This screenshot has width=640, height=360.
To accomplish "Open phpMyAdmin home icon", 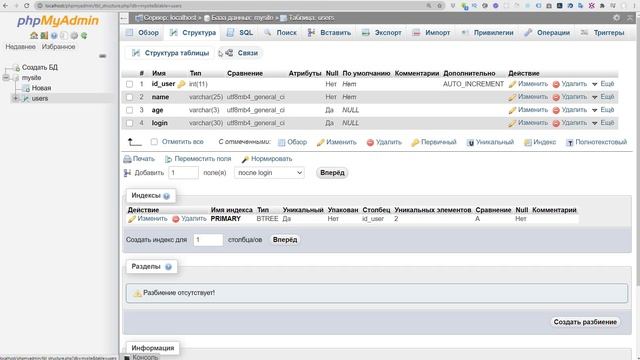I will [34, 36].
